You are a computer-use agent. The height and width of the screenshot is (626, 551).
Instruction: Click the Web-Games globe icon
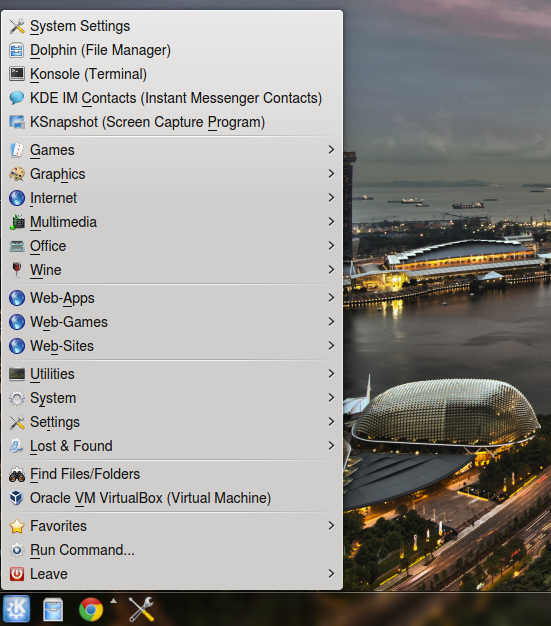coord(17,322)
